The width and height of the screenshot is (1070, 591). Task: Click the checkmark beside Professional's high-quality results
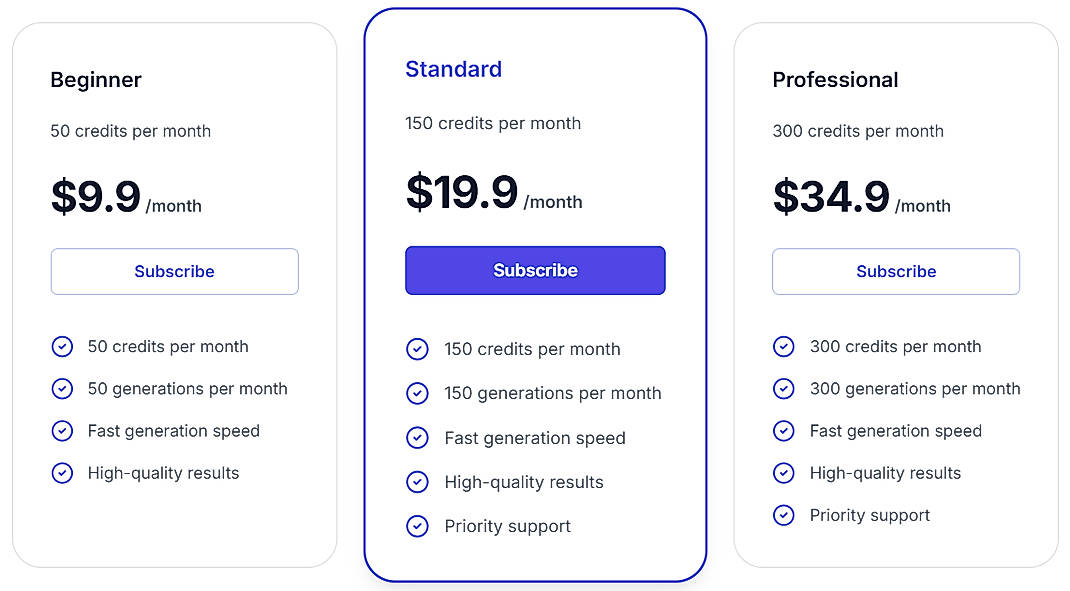(x=783, y=473)
